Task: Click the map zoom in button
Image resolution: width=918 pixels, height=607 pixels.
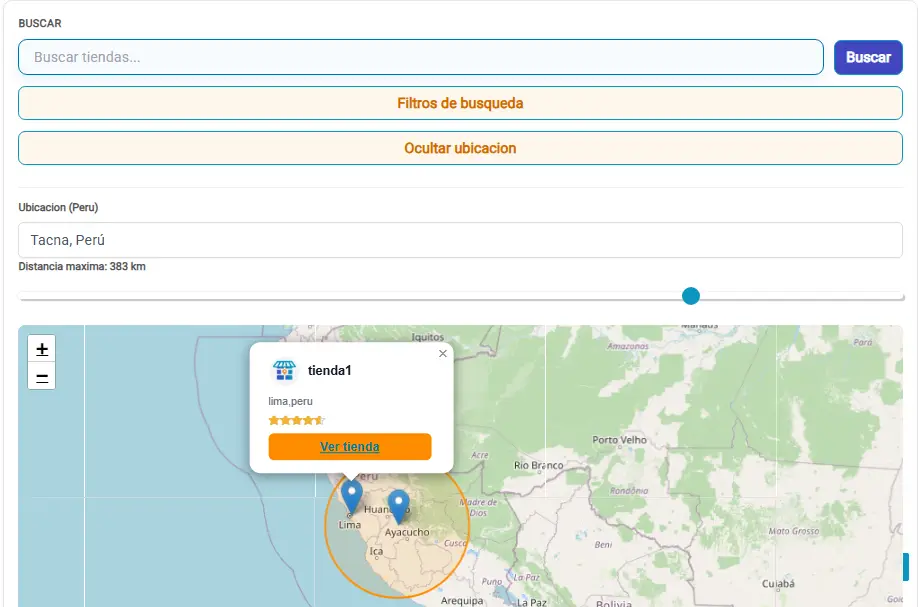Action: tap(42, 349)
